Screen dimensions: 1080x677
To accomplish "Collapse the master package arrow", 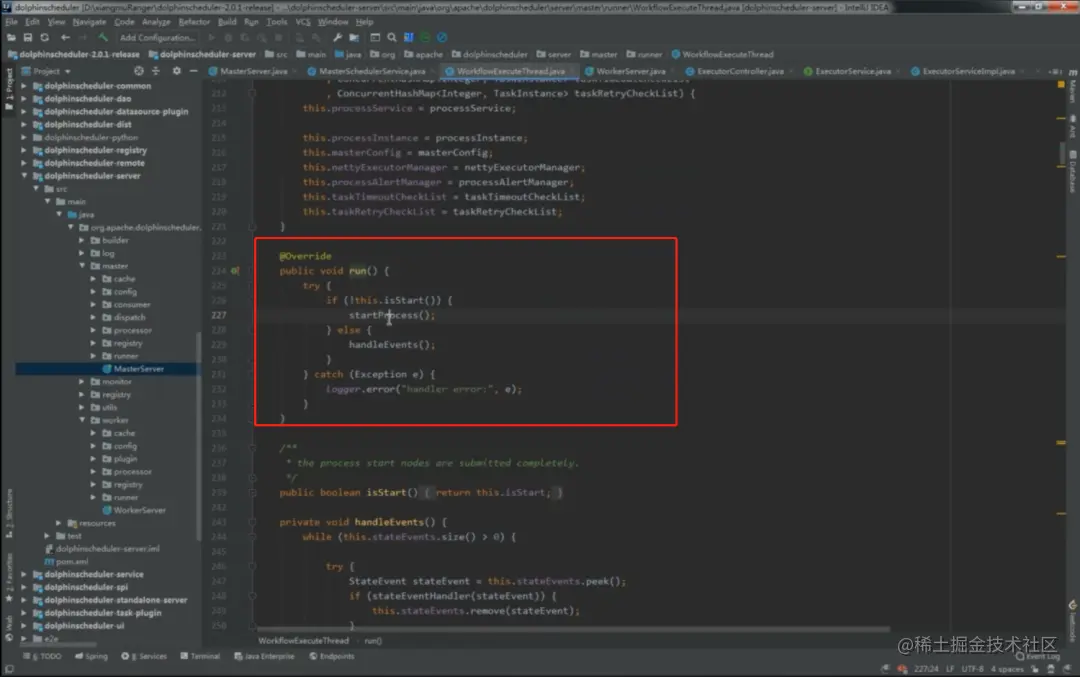I will tap(82, 266).
